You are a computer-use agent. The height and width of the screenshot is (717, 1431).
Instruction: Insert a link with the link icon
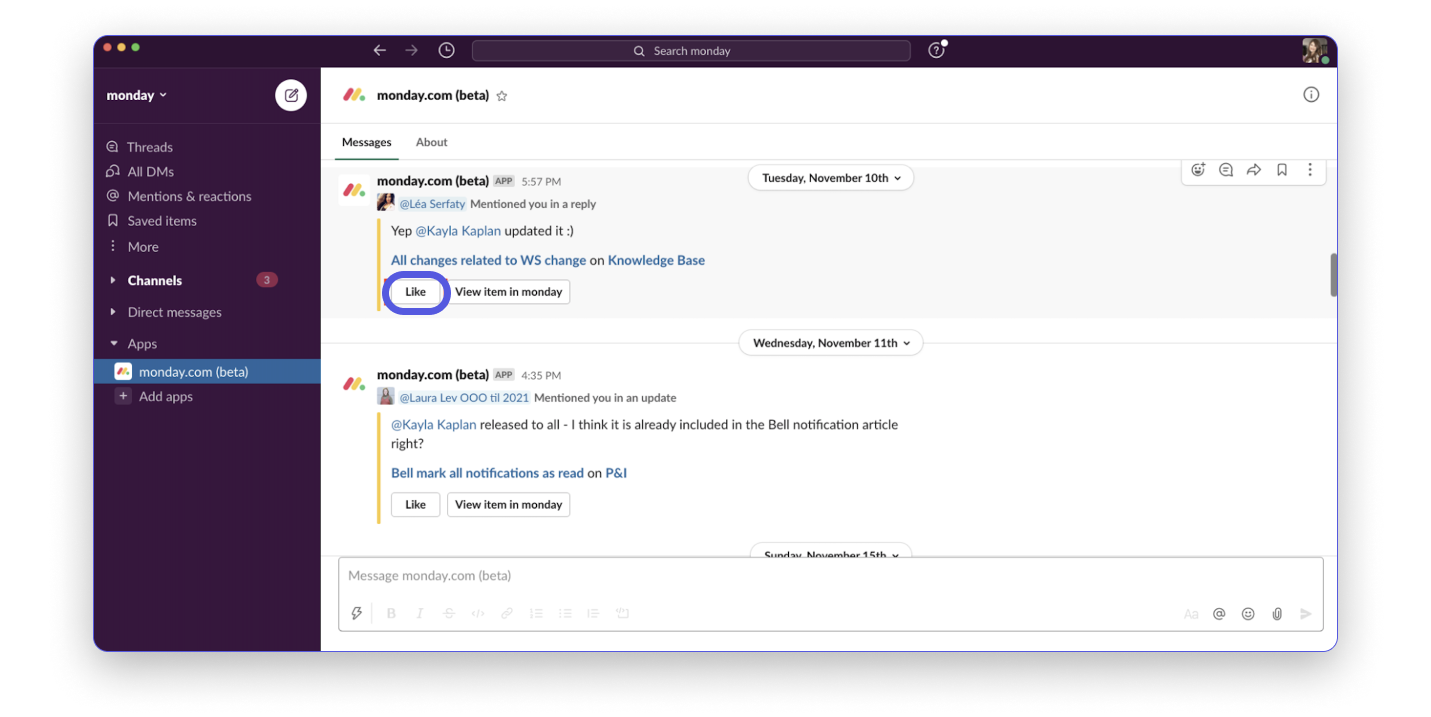click(507, 614)
